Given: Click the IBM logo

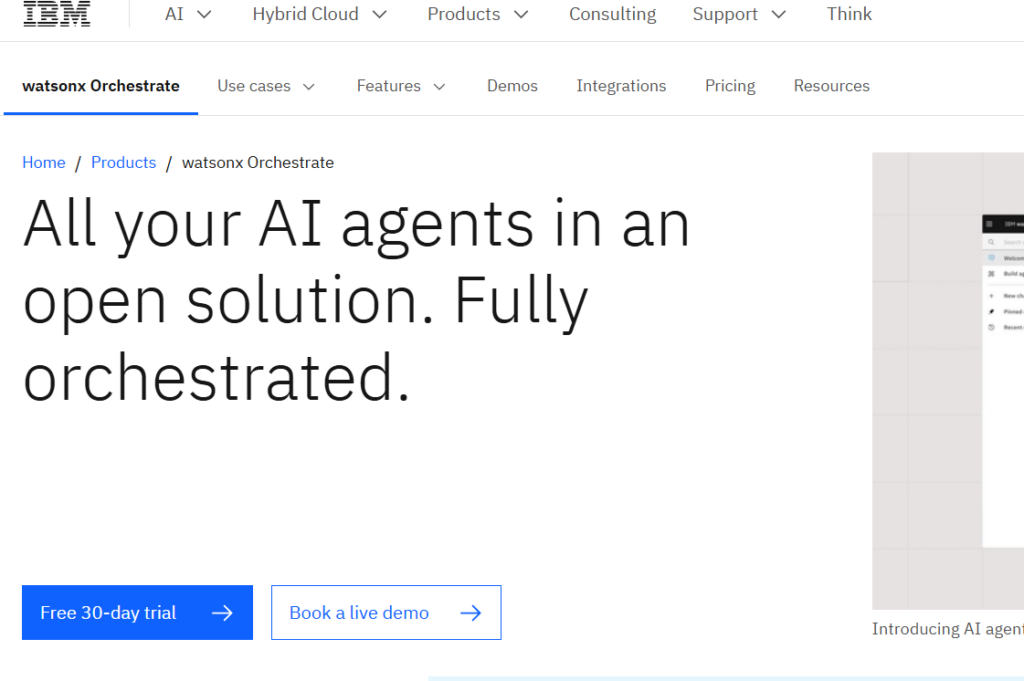Looking at the screenshot, I should 57,14.
